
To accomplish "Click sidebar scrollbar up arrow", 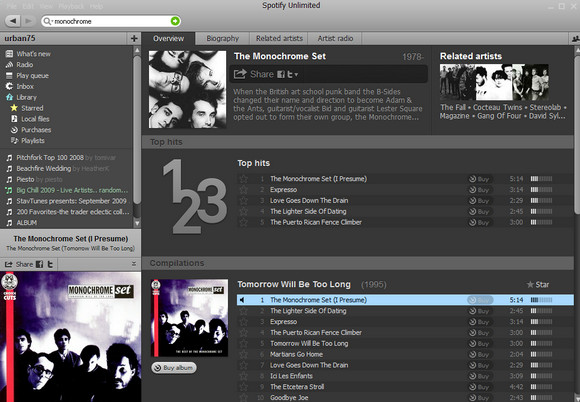I will click(x=137, y=50).
